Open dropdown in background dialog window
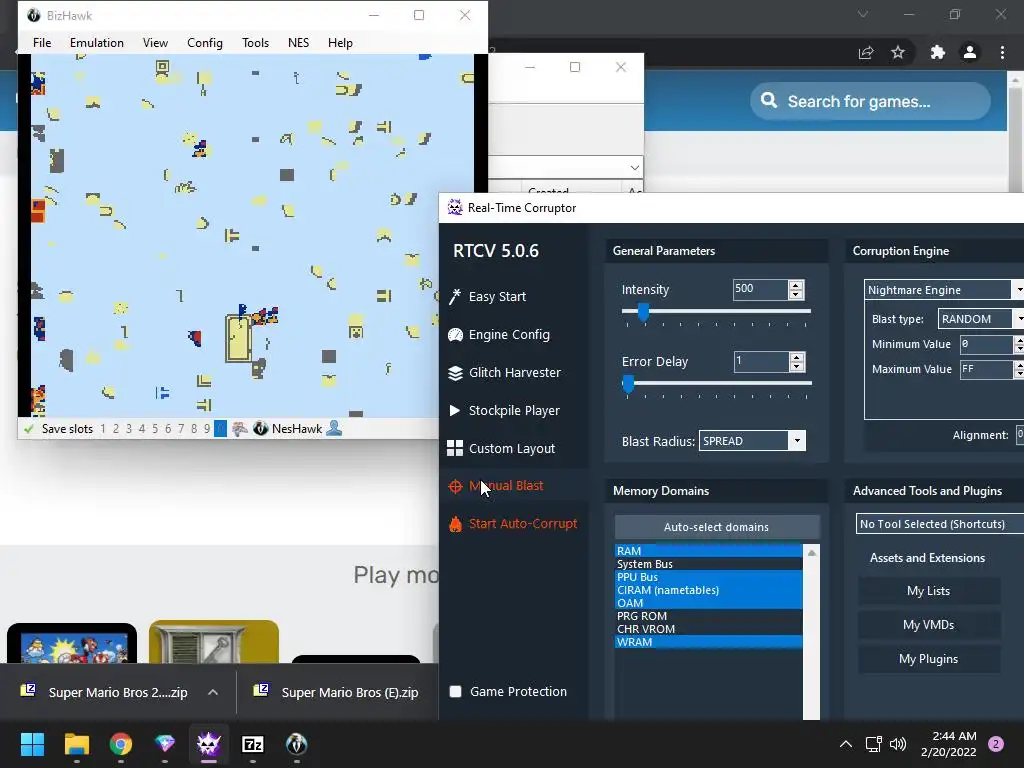The image size is (1024, 768). tap(634, 168)
